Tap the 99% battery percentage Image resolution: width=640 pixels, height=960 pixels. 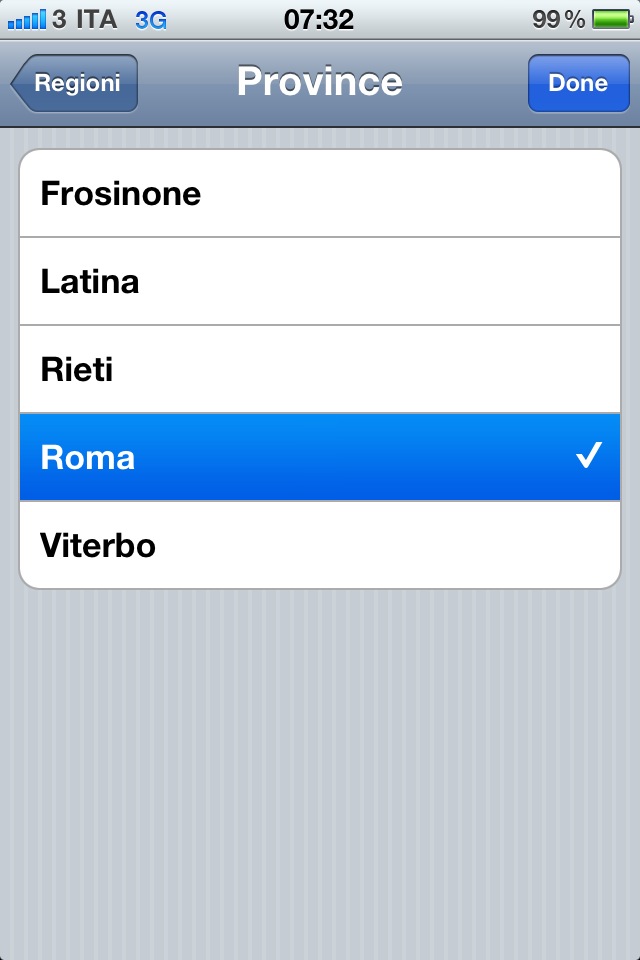pos(558,20)
